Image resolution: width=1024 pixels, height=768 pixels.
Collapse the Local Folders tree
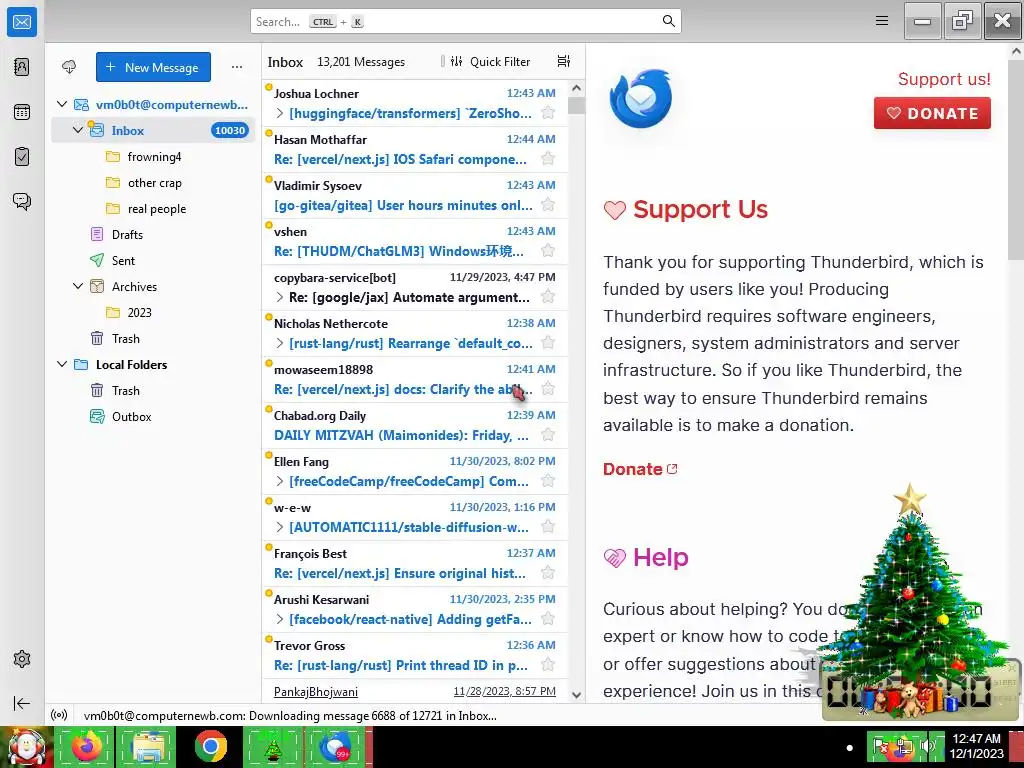pos(62,364)
